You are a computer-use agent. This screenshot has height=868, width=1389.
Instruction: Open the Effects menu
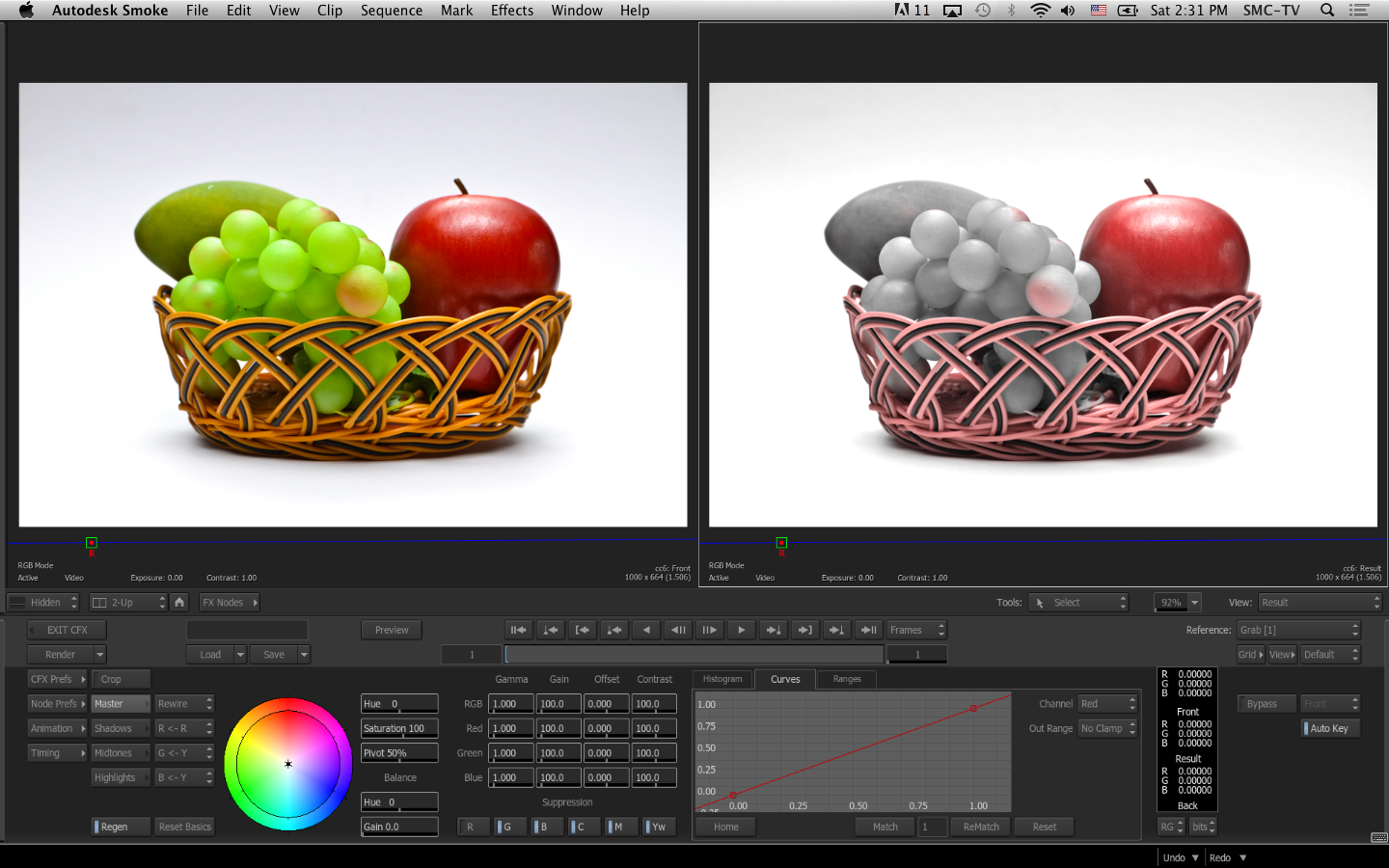tap(511, 11)
